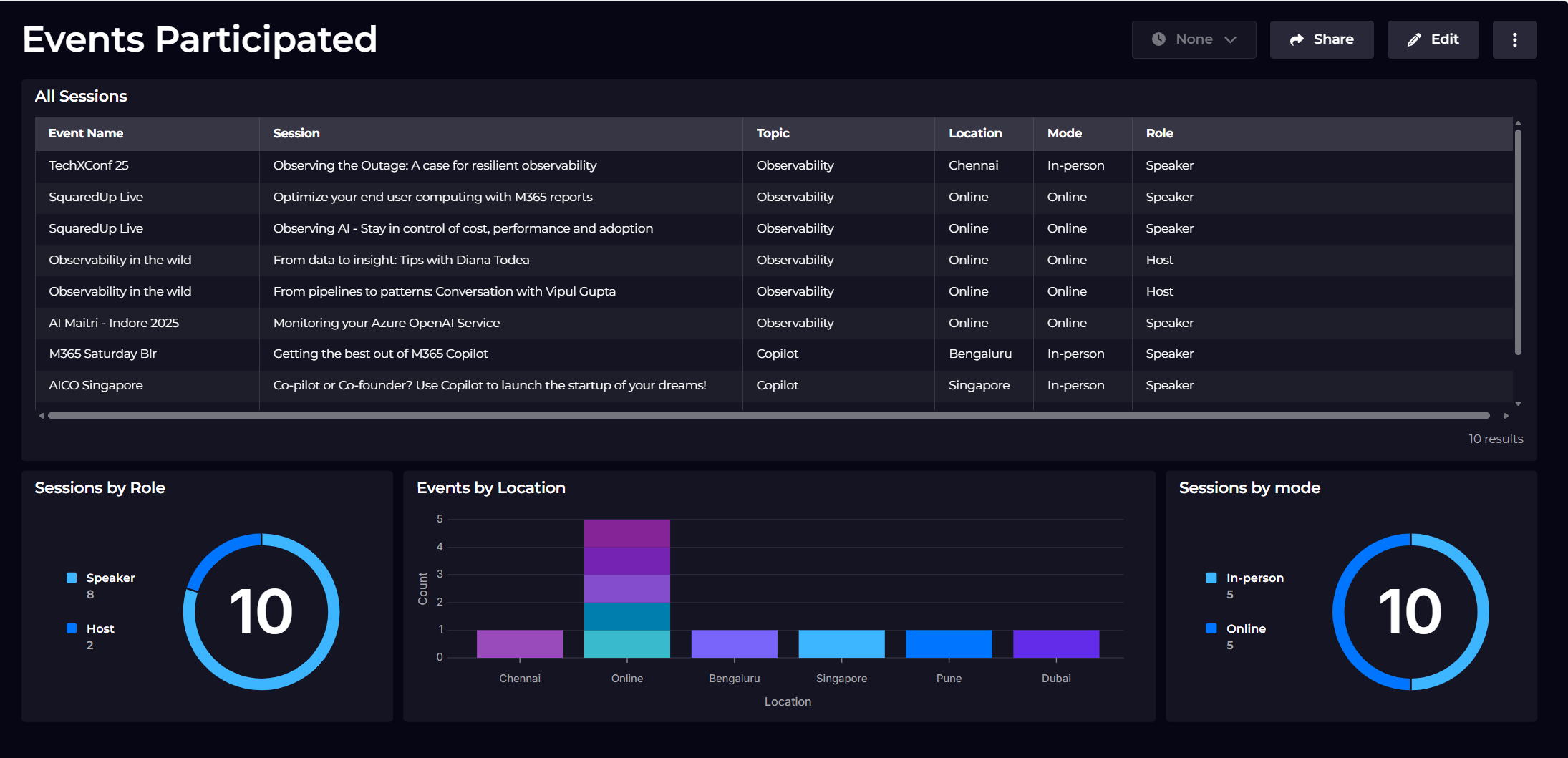Image resolution: width=1568 pixels, height=758 pixels.
Task: Sort by the Event Name column header
Action: [x=86, y=133]
